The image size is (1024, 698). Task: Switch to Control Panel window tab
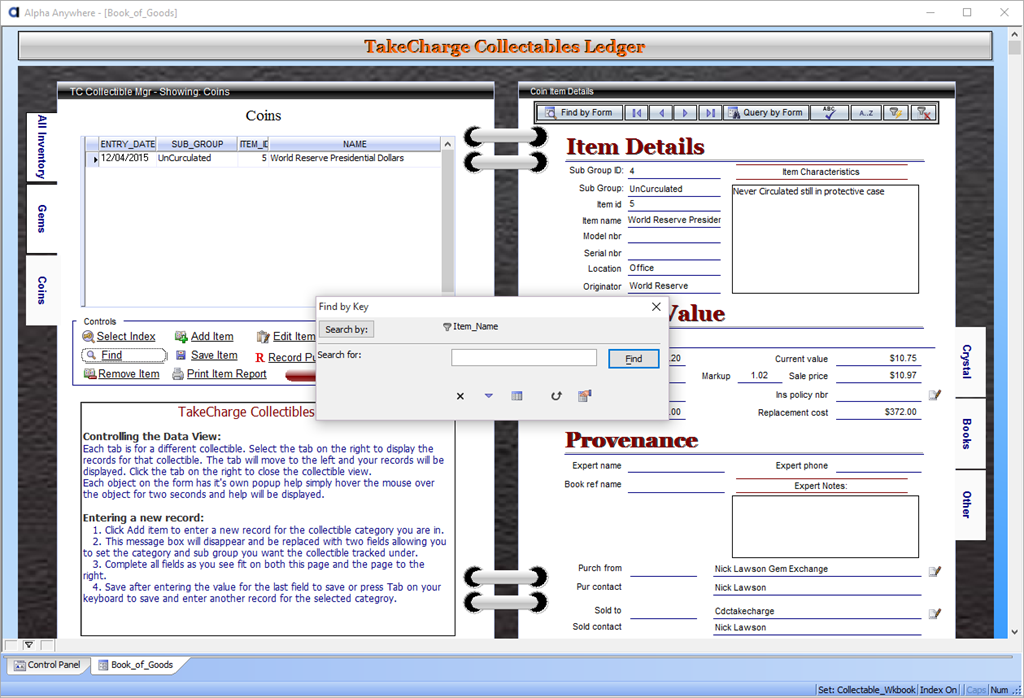pos(47,665)
